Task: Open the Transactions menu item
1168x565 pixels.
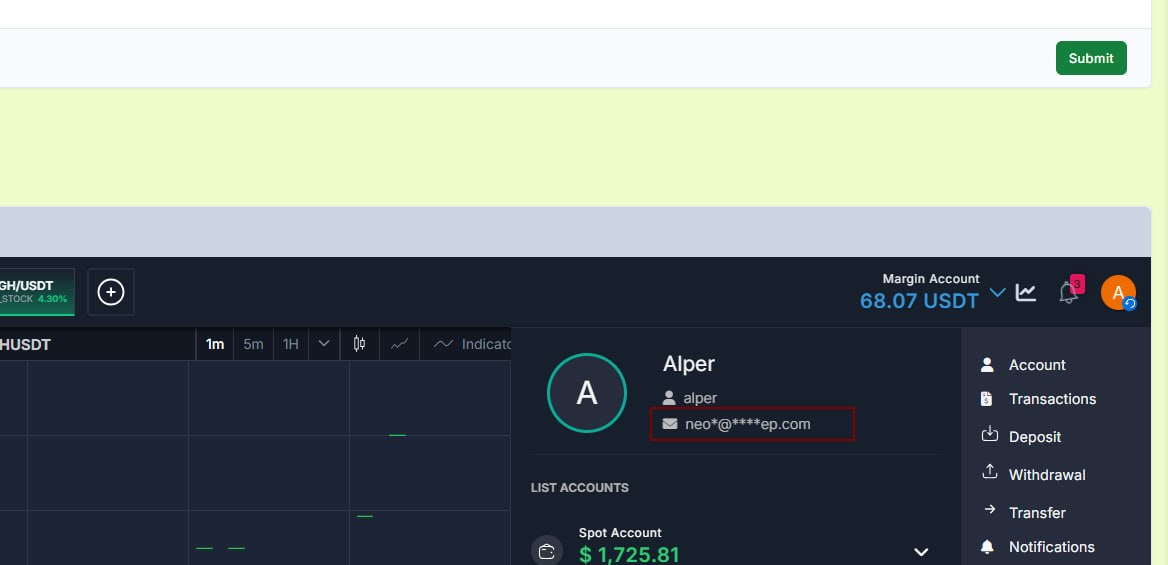Action: (1052, 400)
